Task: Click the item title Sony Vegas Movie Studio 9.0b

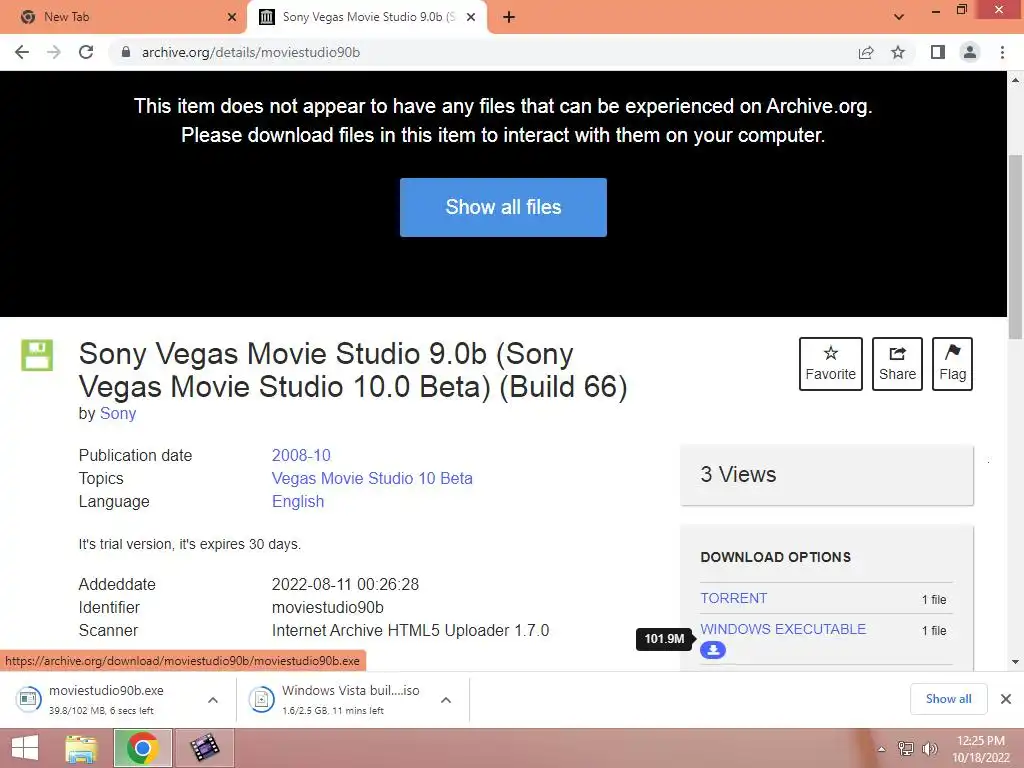Action: point(353,370)
